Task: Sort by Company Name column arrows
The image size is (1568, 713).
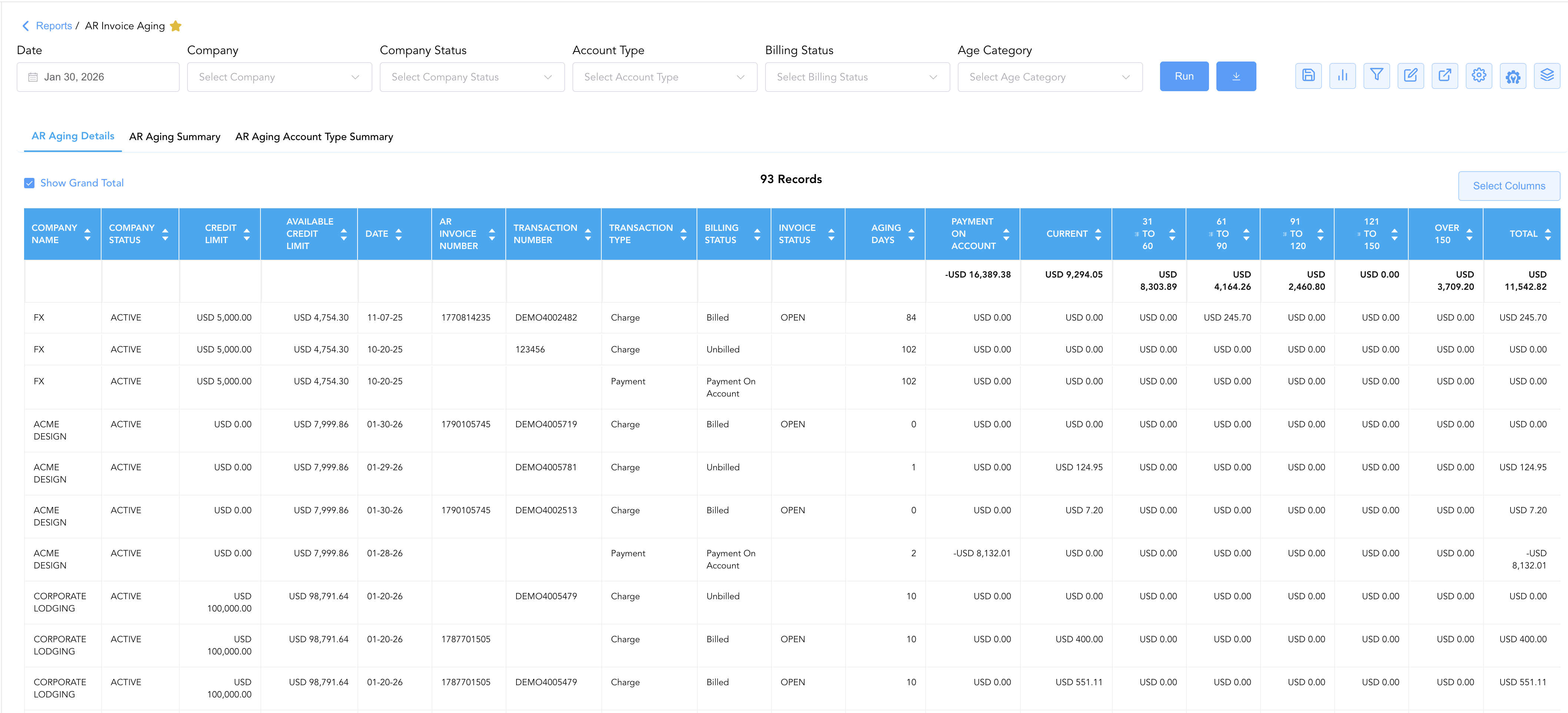Action: tap(87, 235)
